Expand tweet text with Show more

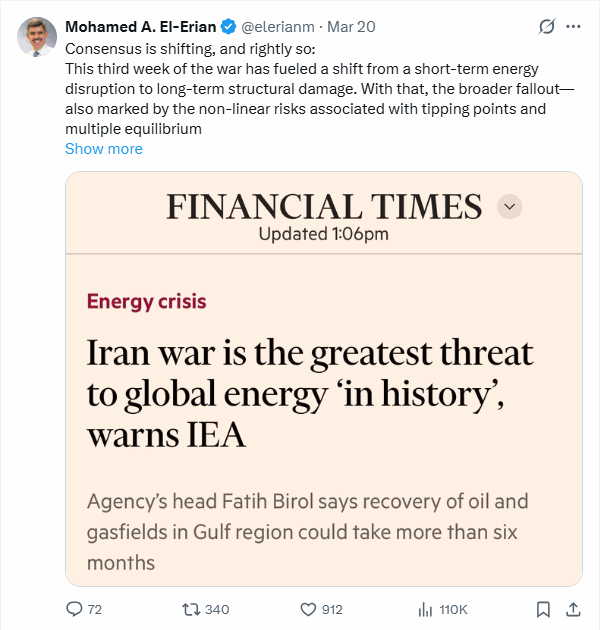point(104,149)
